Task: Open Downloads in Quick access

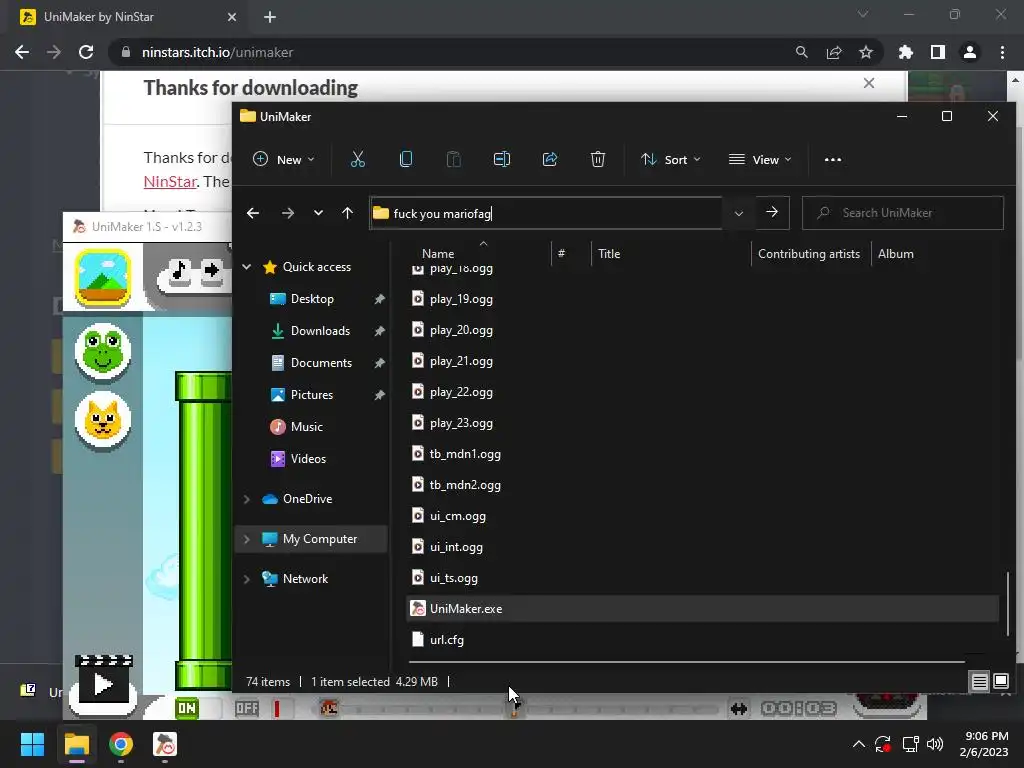Action: (x=320, y=330)
